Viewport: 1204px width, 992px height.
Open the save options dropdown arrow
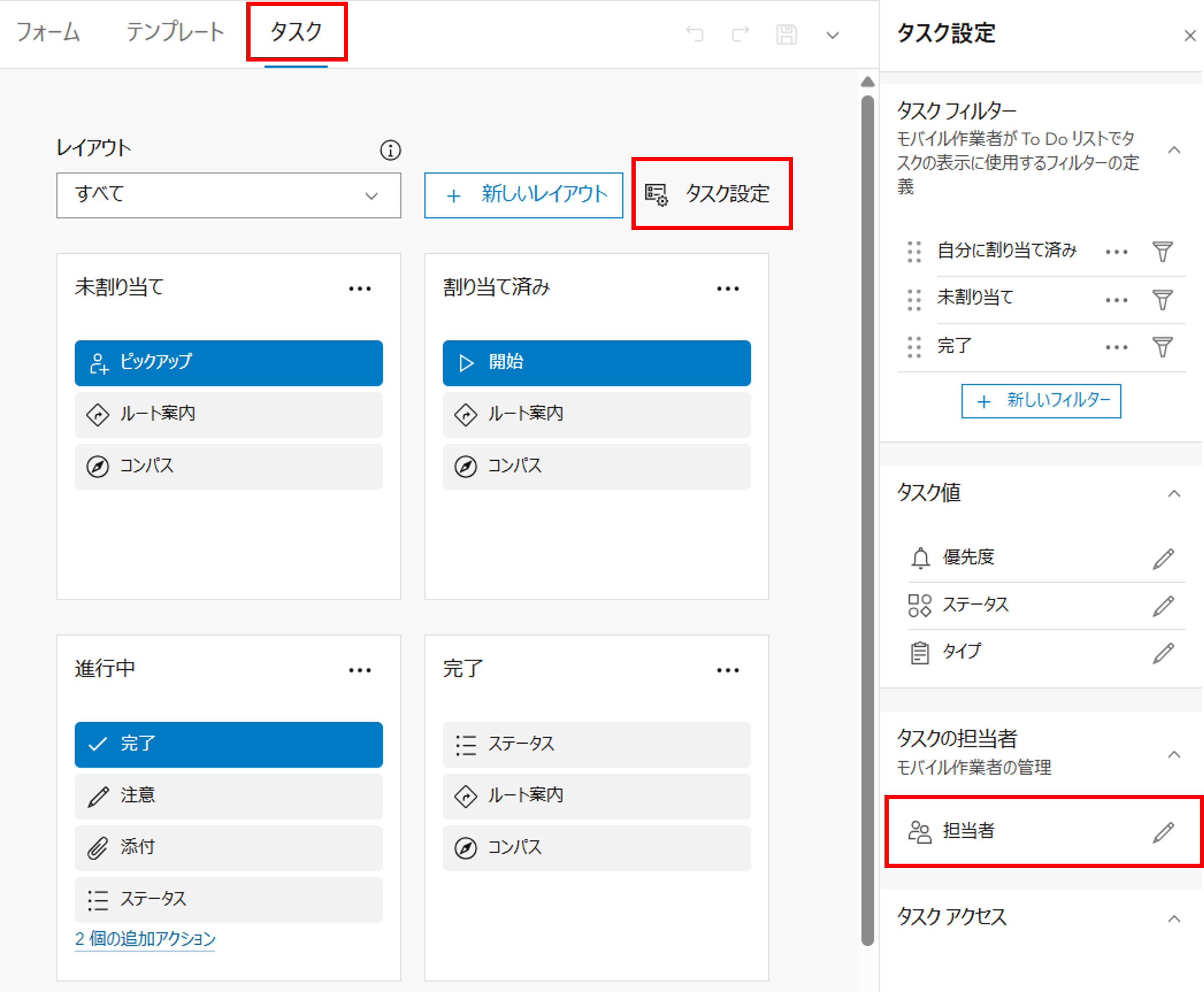(x=832, y=36)
